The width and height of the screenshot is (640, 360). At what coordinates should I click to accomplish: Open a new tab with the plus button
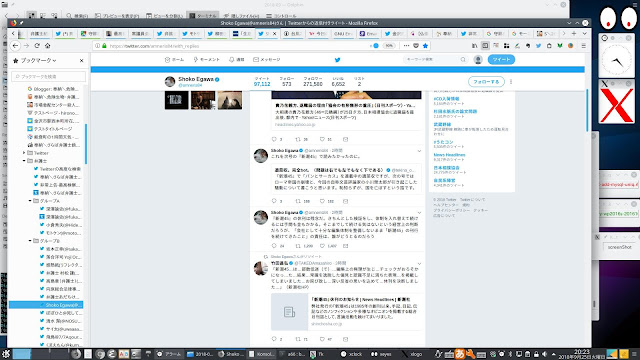point(574,33)
